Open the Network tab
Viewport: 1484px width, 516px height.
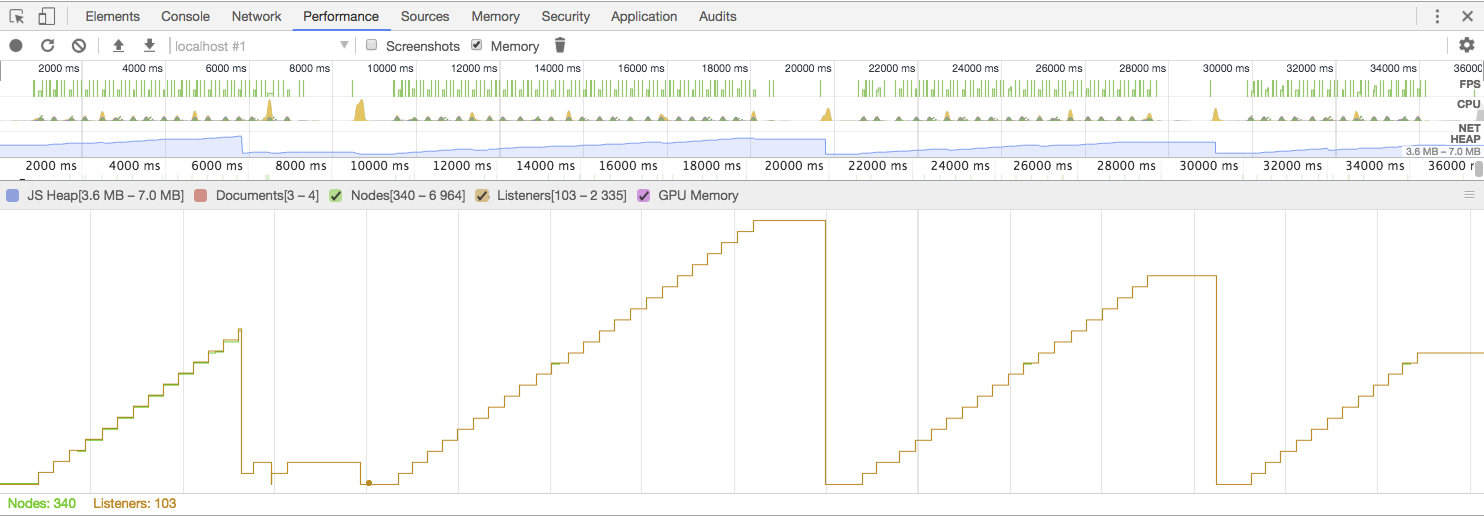[256, 16]
